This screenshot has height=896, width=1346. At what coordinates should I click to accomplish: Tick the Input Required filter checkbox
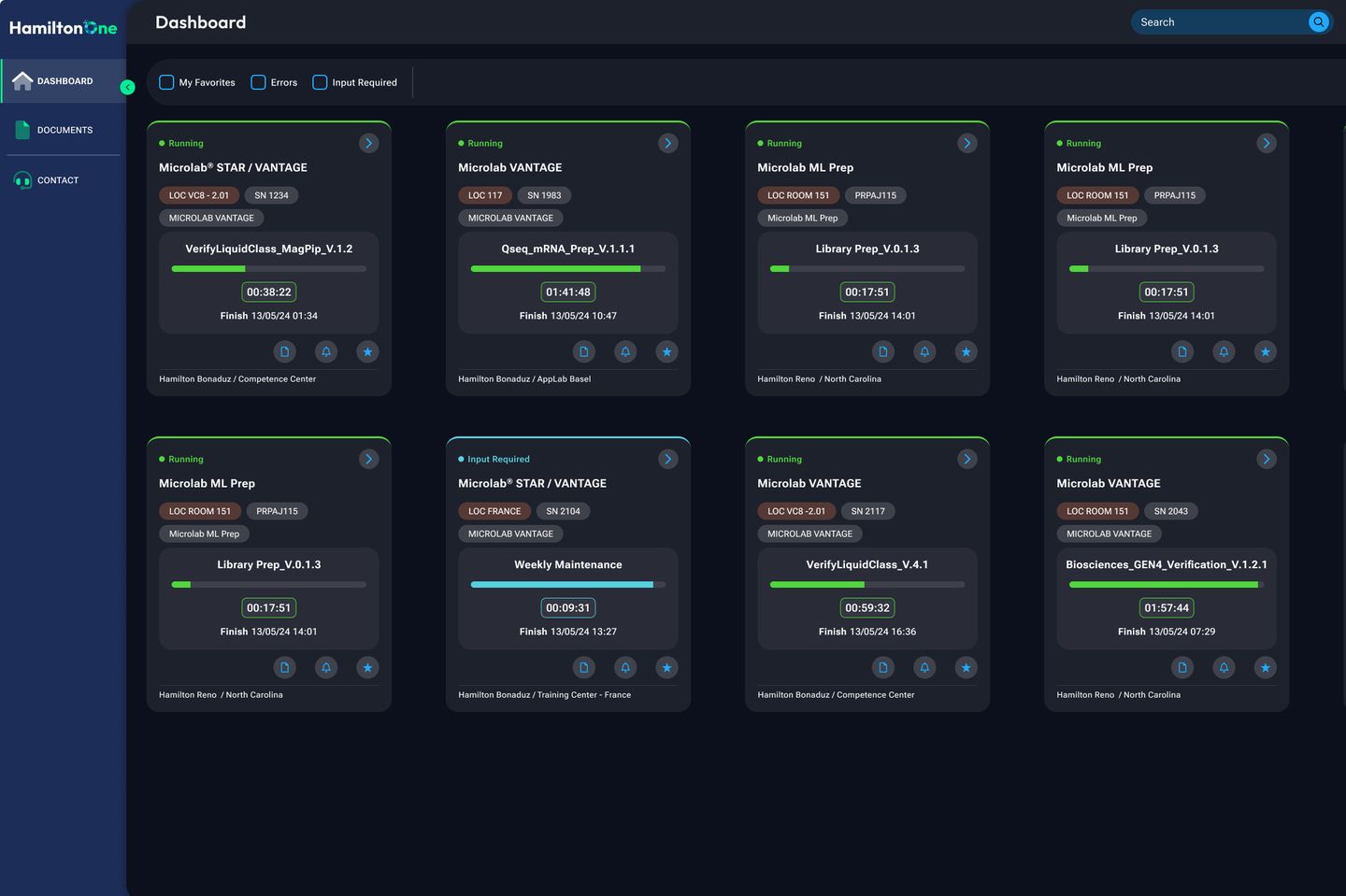point(320,82)
